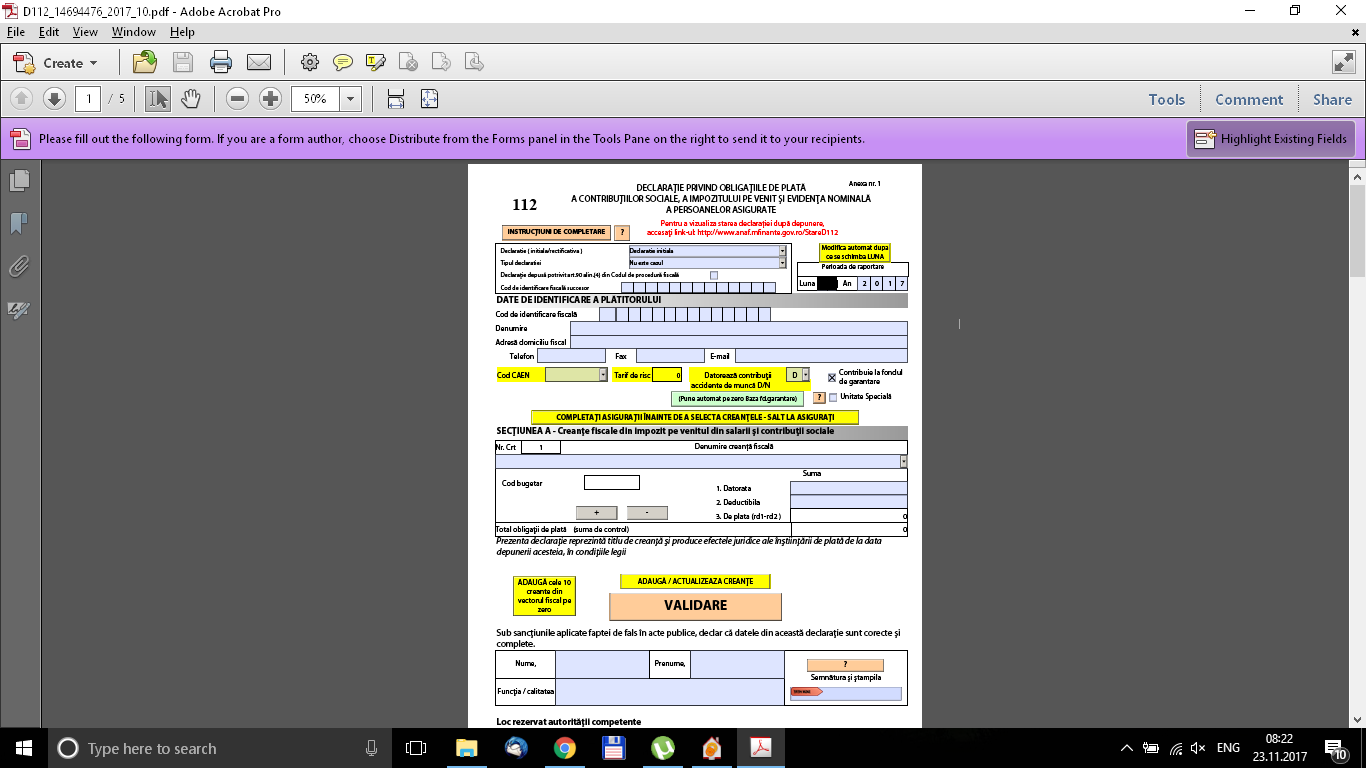Check Declaratie depusa potrivit art.90 checkbox

[x=713, y=275]
